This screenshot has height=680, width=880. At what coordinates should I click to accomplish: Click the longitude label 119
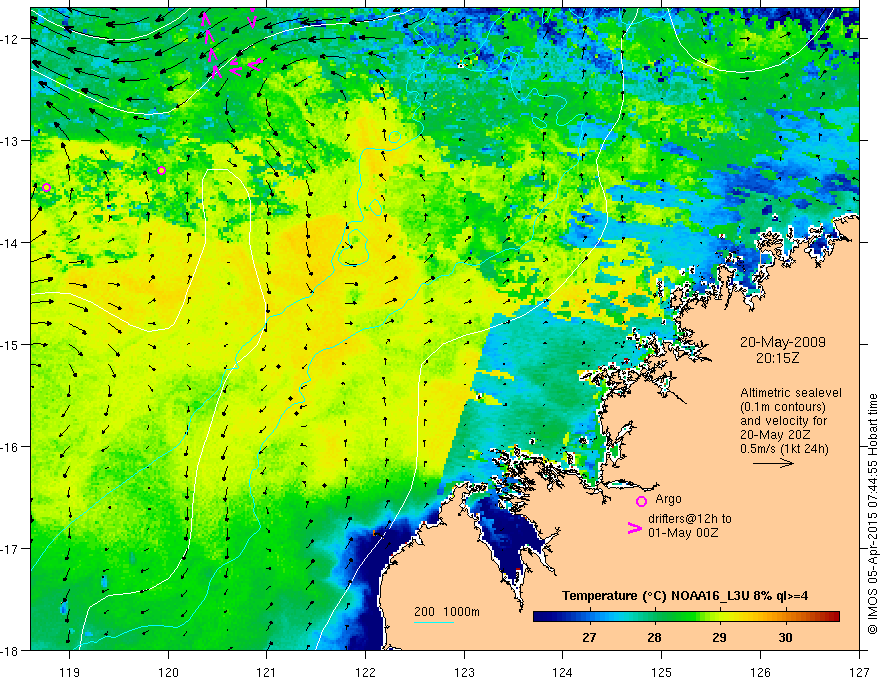click(70, 672)
